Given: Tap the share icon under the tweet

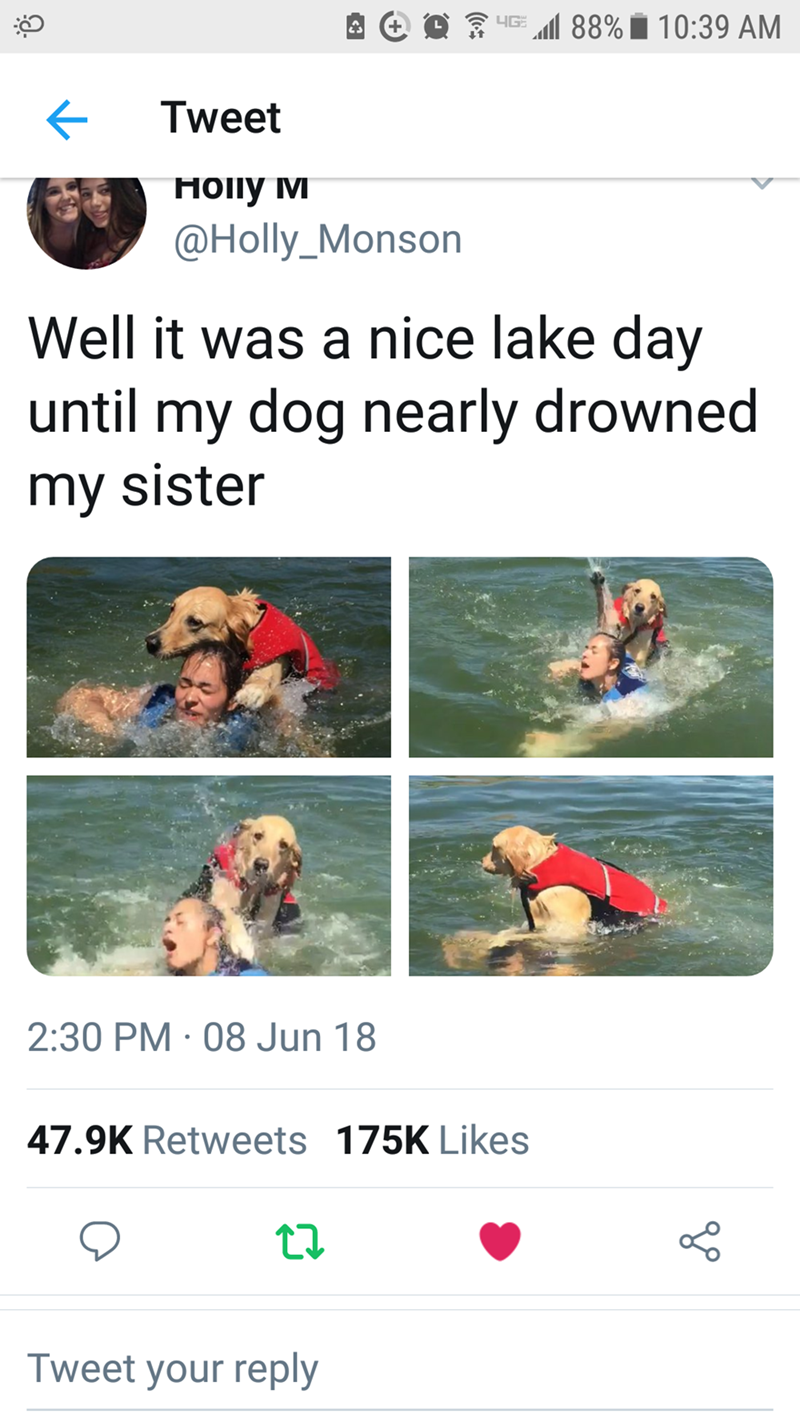Looking at the screenshot, I should tap(699, 1240).
